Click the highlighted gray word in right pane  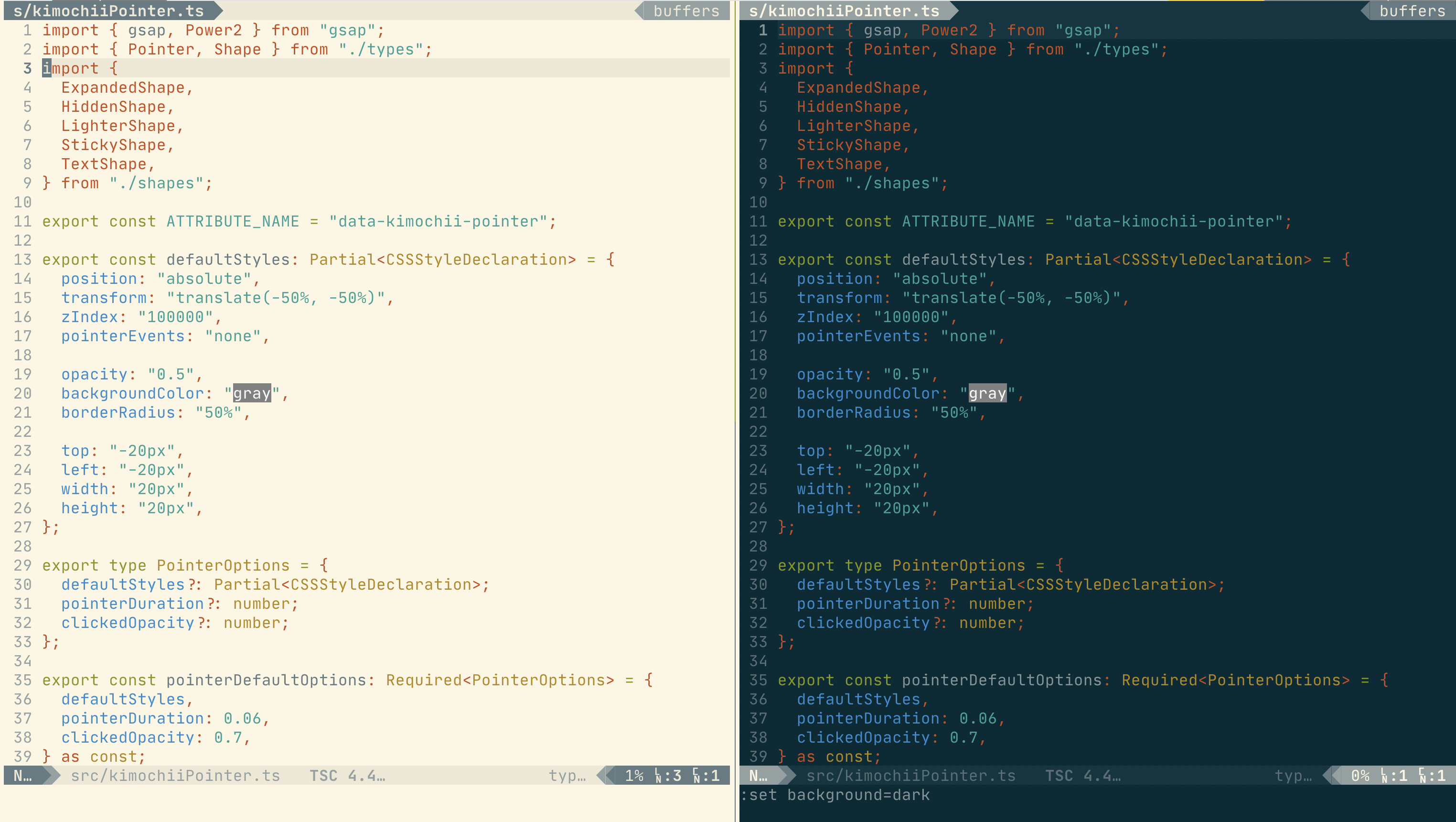pos(987,393)
